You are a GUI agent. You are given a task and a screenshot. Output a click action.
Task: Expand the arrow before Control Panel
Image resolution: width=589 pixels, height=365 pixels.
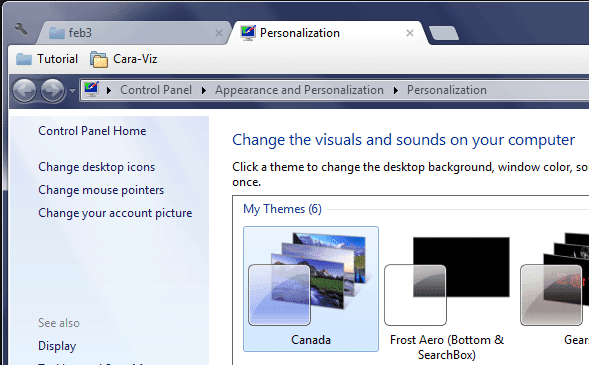109,90
